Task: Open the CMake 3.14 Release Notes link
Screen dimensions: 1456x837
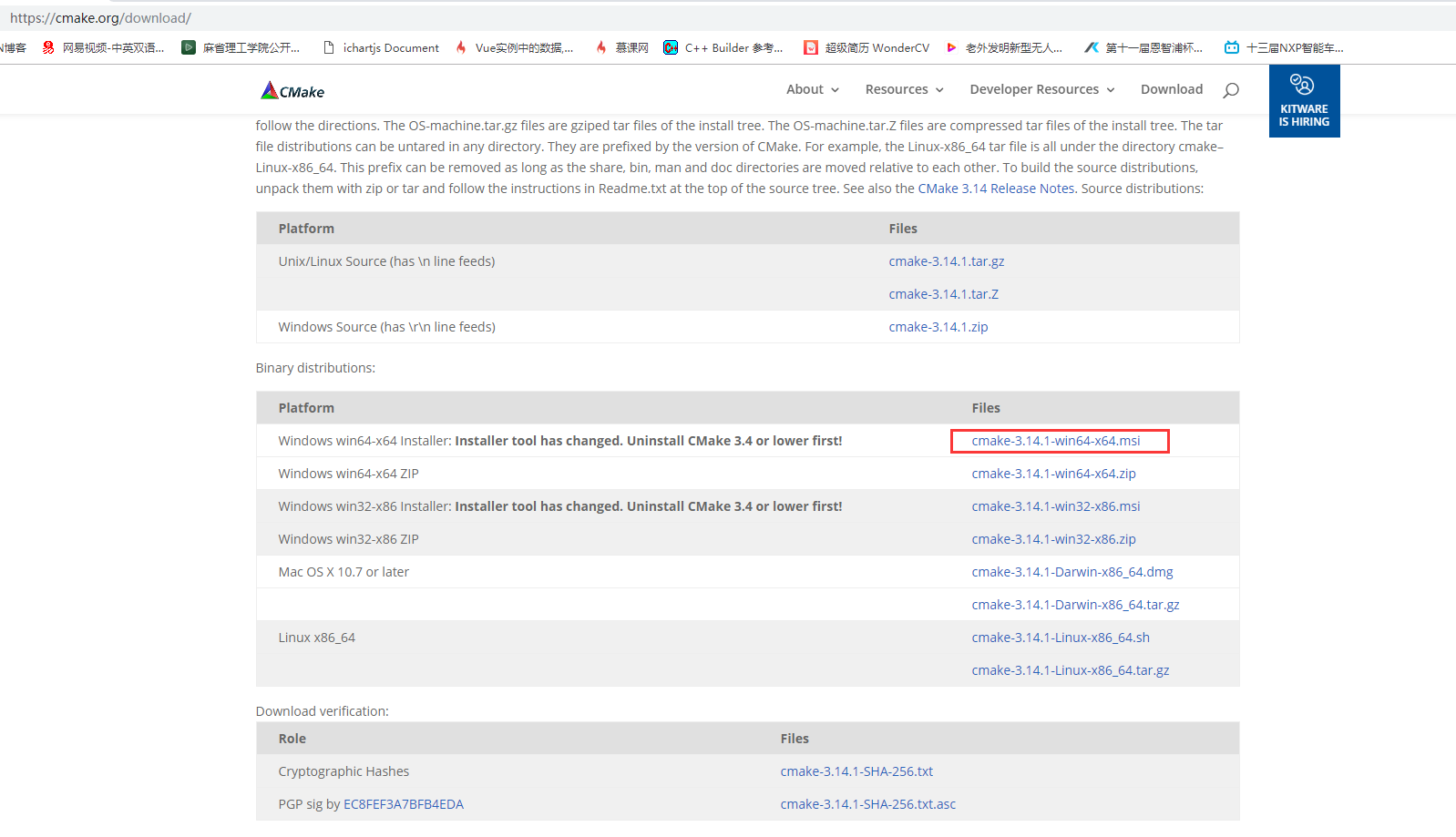Action: click(x=996, y=189)
